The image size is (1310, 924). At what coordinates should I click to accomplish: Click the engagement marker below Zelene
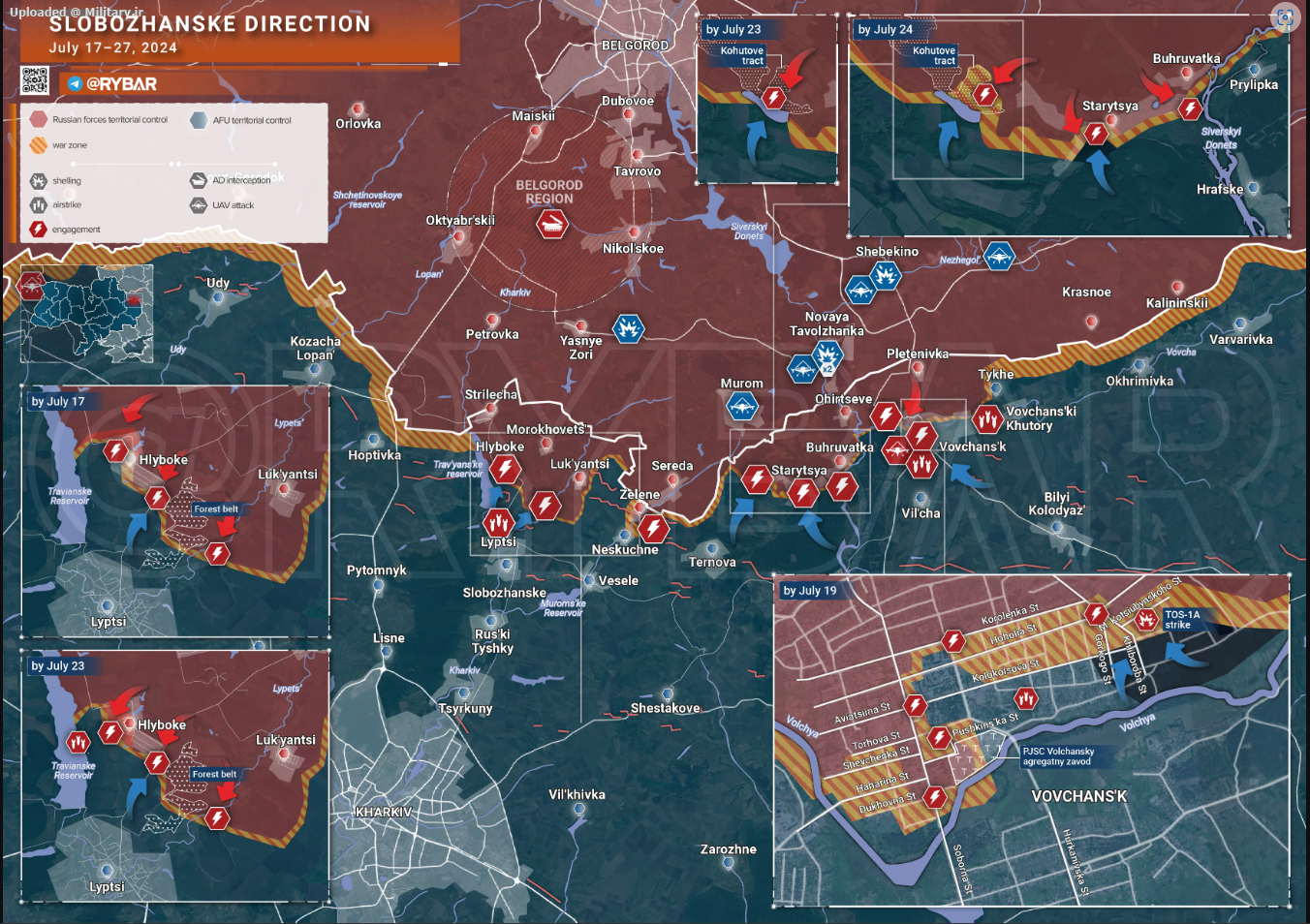click(653, 528)
